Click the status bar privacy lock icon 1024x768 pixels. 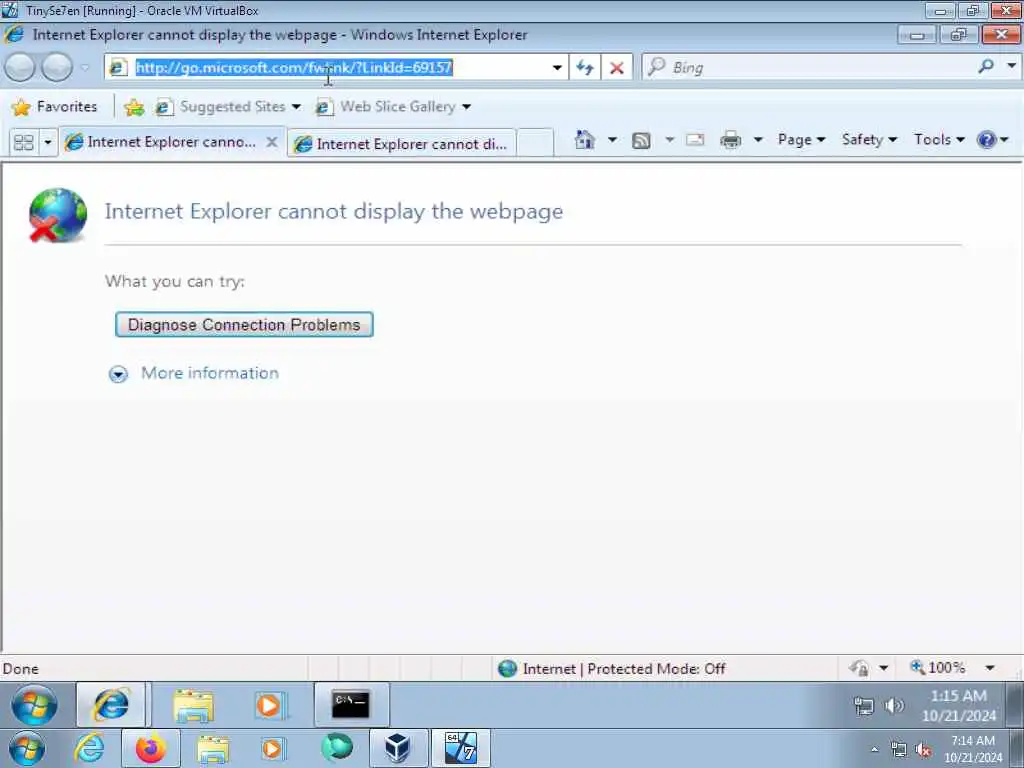(x=859, y=667)
